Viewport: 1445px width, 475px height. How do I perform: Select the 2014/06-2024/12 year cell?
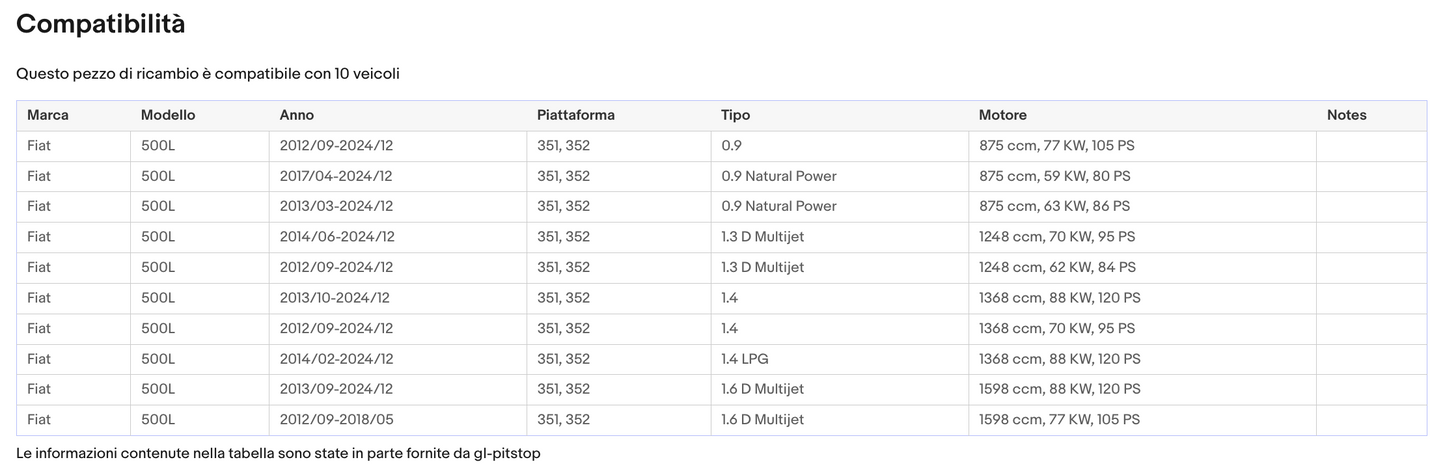point(337,237)
